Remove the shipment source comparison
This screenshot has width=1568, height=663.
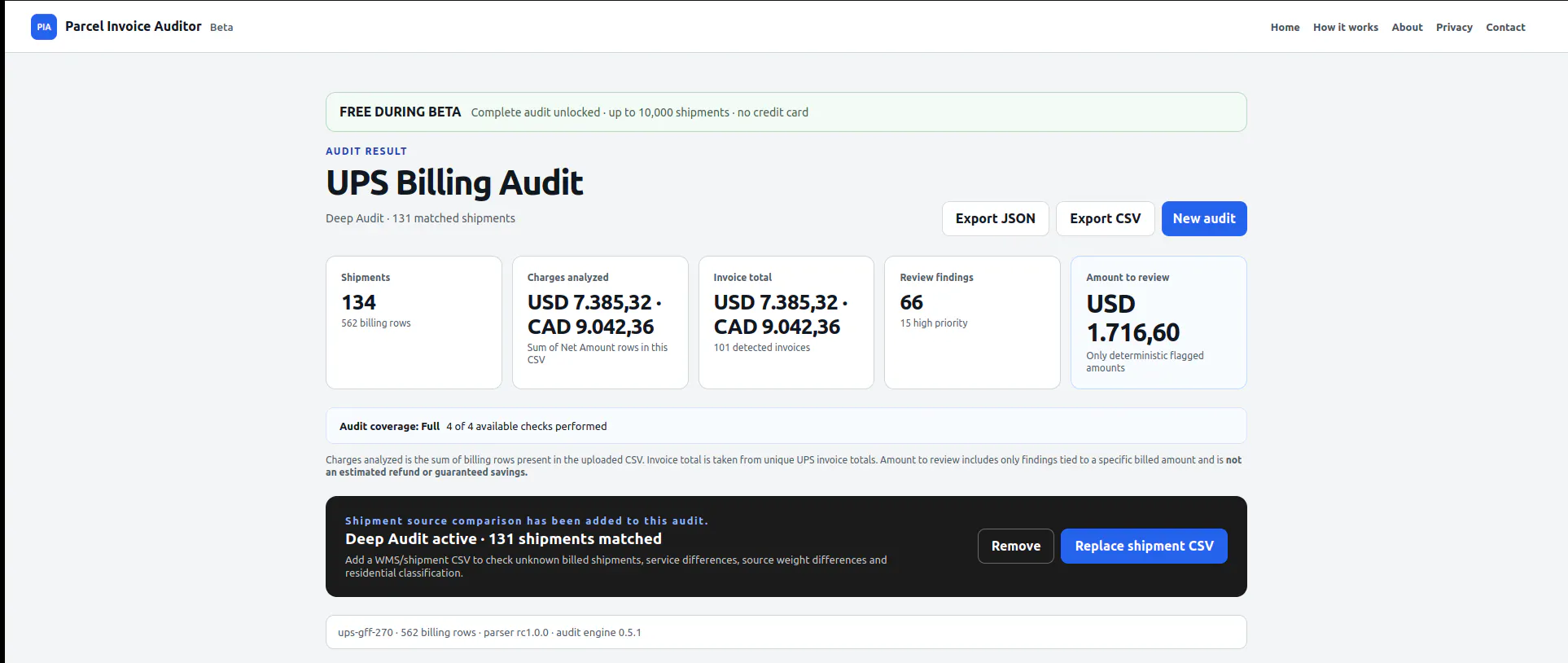(1015, 546)
